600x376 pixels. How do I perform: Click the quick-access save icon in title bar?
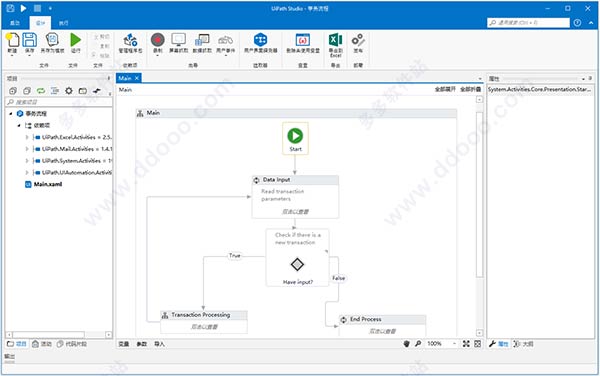point(10,8)
